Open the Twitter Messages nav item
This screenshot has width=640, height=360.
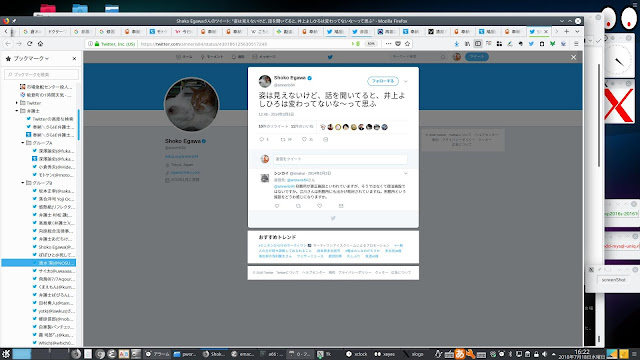click(x=264, y=57)
